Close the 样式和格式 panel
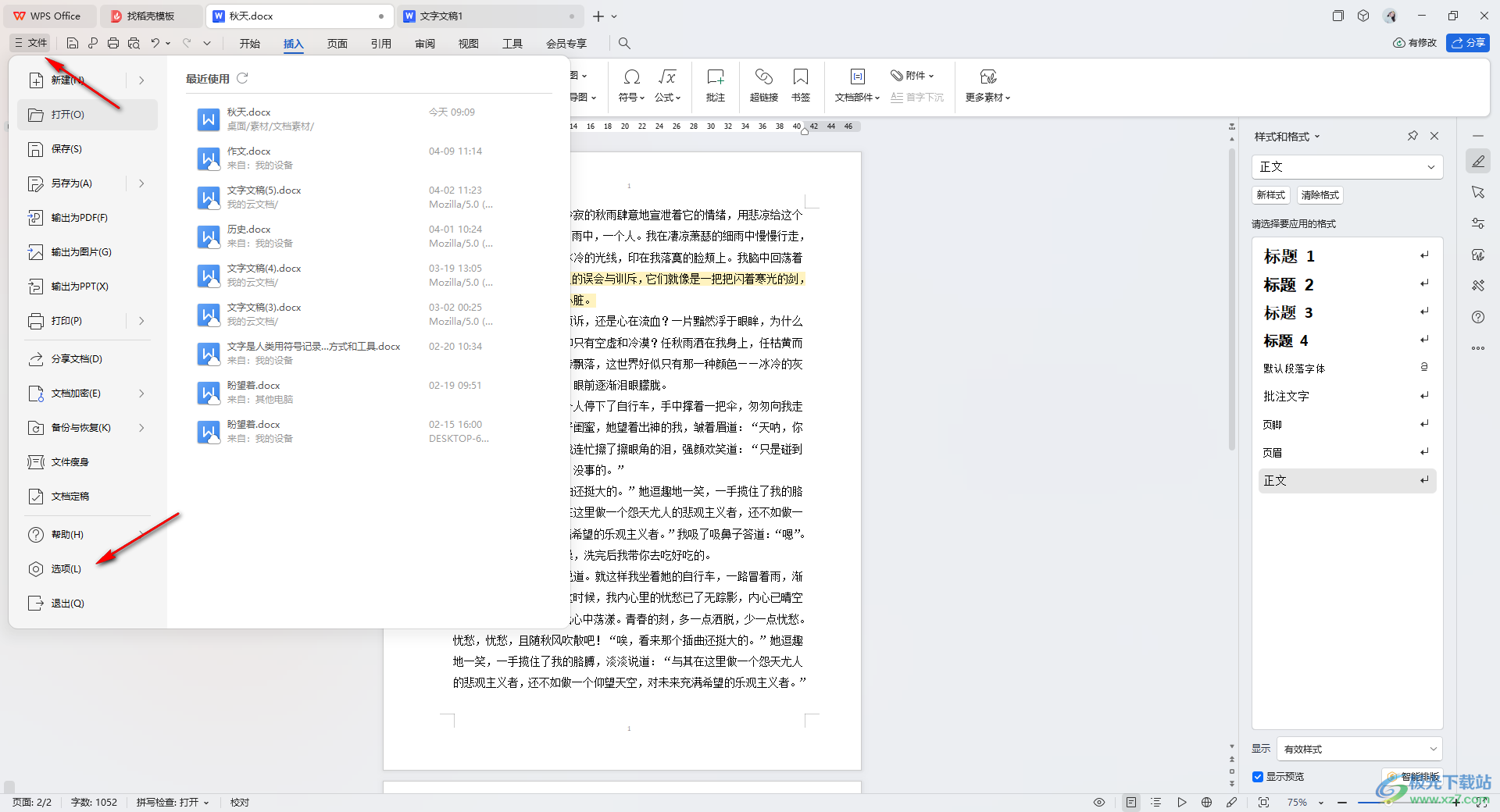The width and height of the screenshot is (1500, 812). coord(1434,136)
